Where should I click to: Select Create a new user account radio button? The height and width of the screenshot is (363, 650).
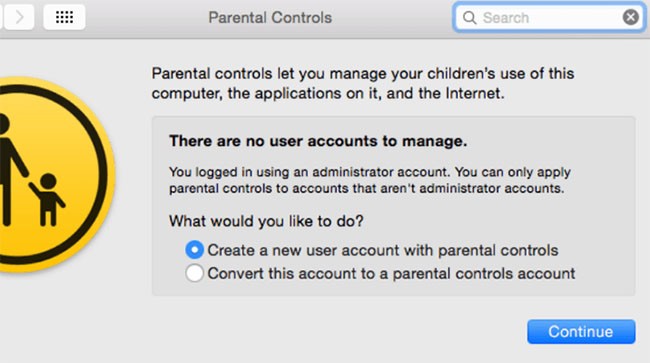pyautogui.click(x=194, y=250)
